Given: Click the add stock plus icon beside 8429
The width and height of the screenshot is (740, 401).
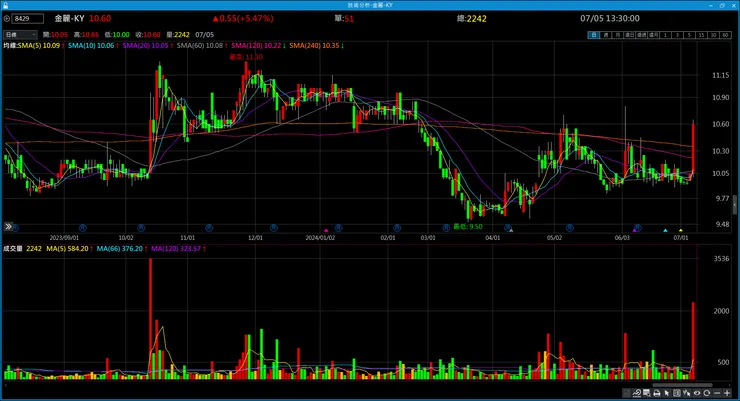Looking at the screenshot, I should (7, 19).
